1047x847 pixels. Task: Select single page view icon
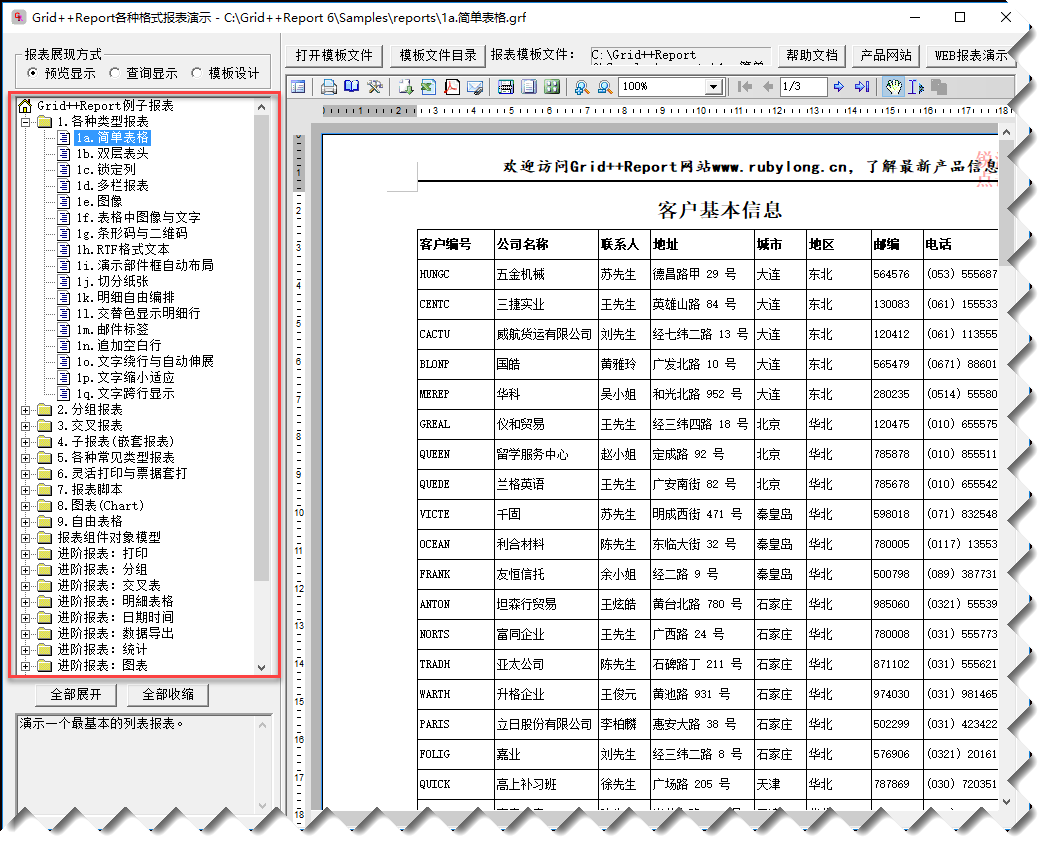[529, 87]
